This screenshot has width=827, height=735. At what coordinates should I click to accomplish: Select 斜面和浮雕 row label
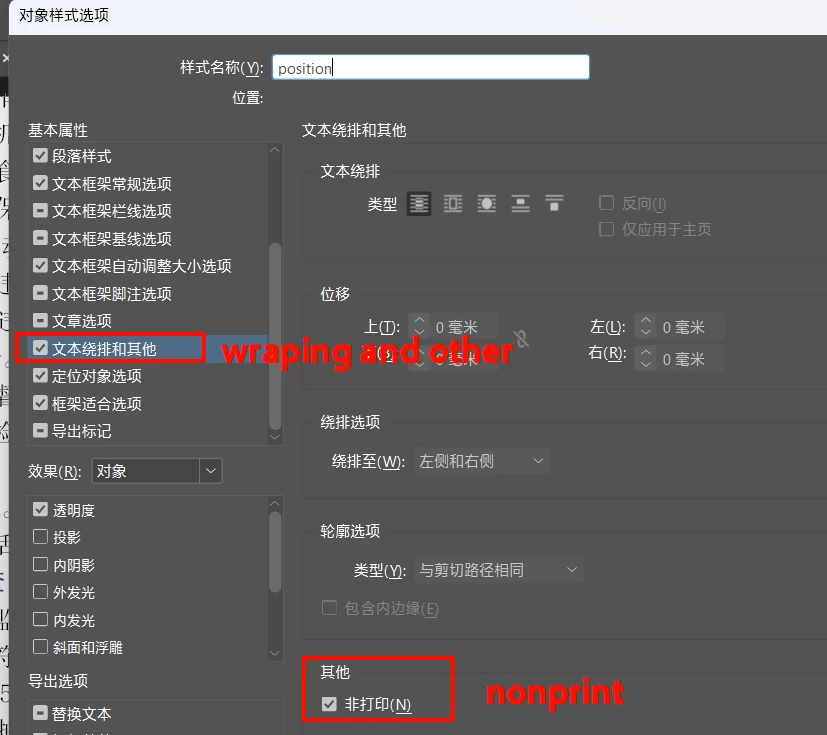coord(88,647)
